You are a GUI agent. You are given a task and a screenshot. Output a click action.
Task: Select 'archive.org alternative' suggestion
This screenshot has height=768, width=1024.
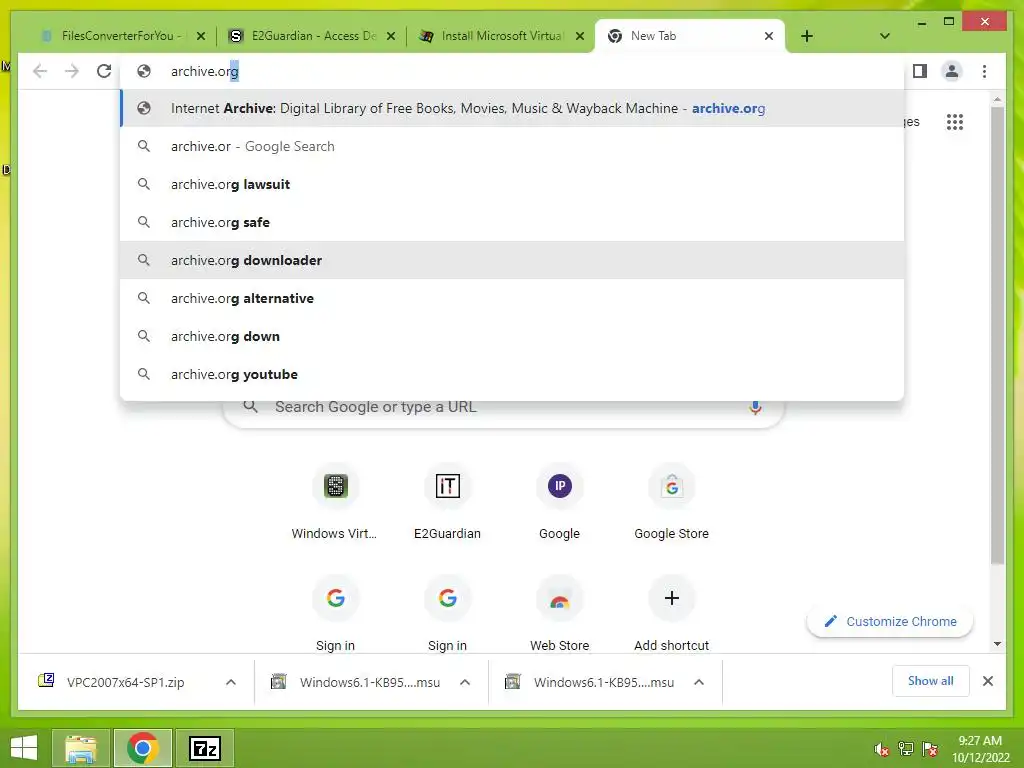pos(513,298)
